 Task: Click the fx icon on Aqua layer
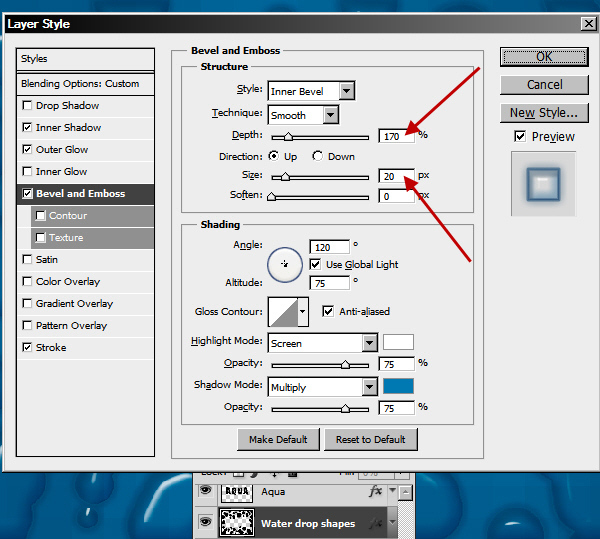coord(375,492)
